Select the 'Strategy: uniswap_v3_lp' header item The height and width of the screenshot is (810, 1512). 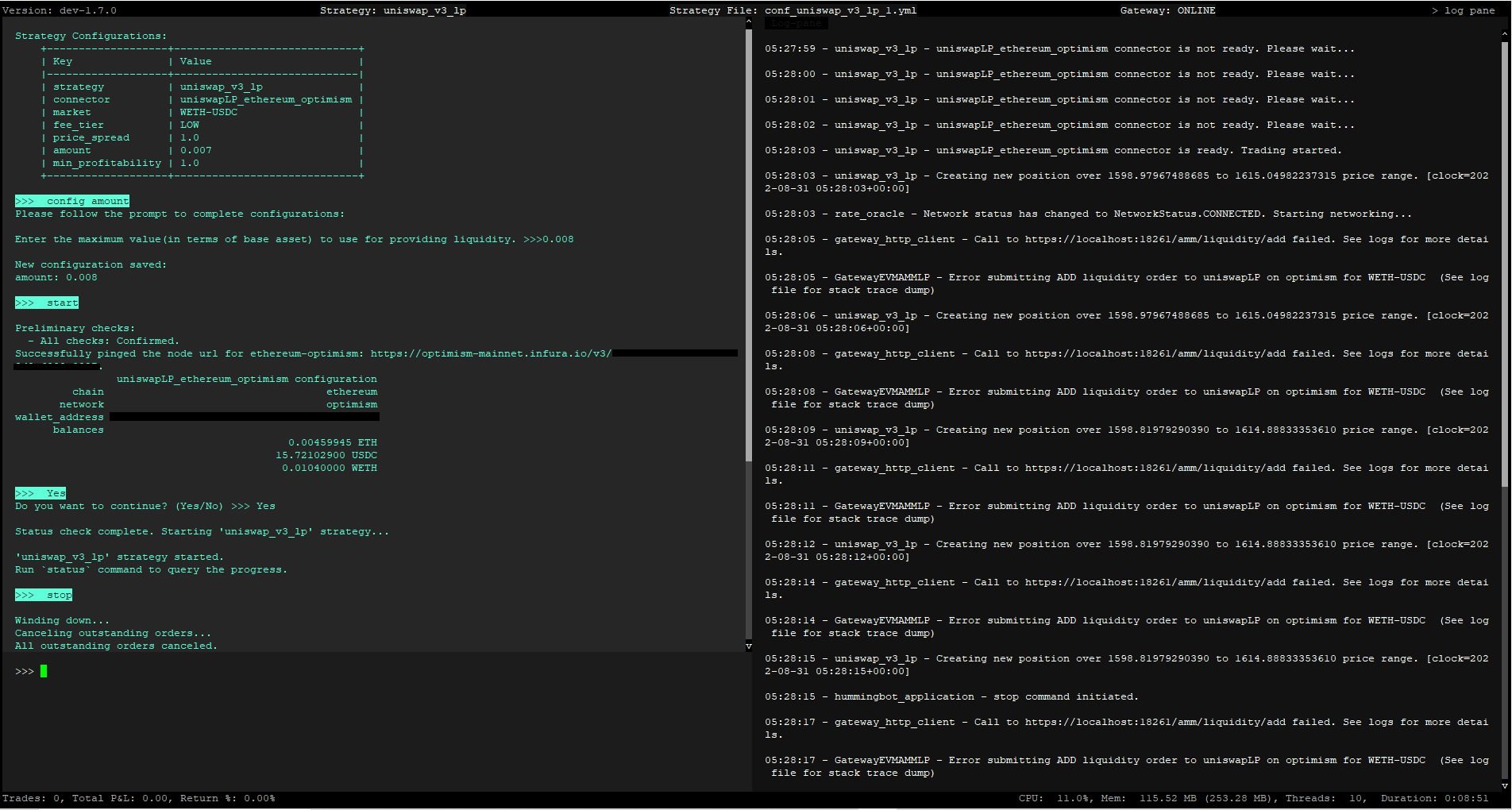392,10
